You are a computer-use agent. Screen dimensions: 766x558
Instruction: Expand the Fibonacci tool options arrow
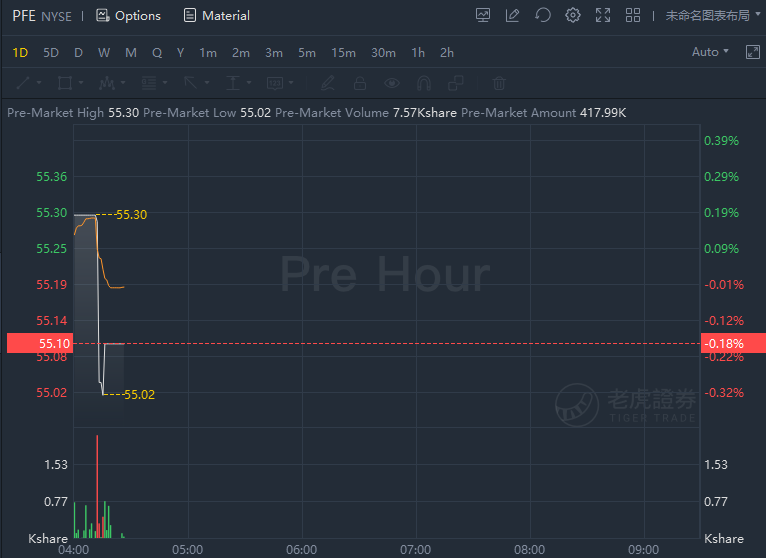pyautogui.click(x=165, y=83)
